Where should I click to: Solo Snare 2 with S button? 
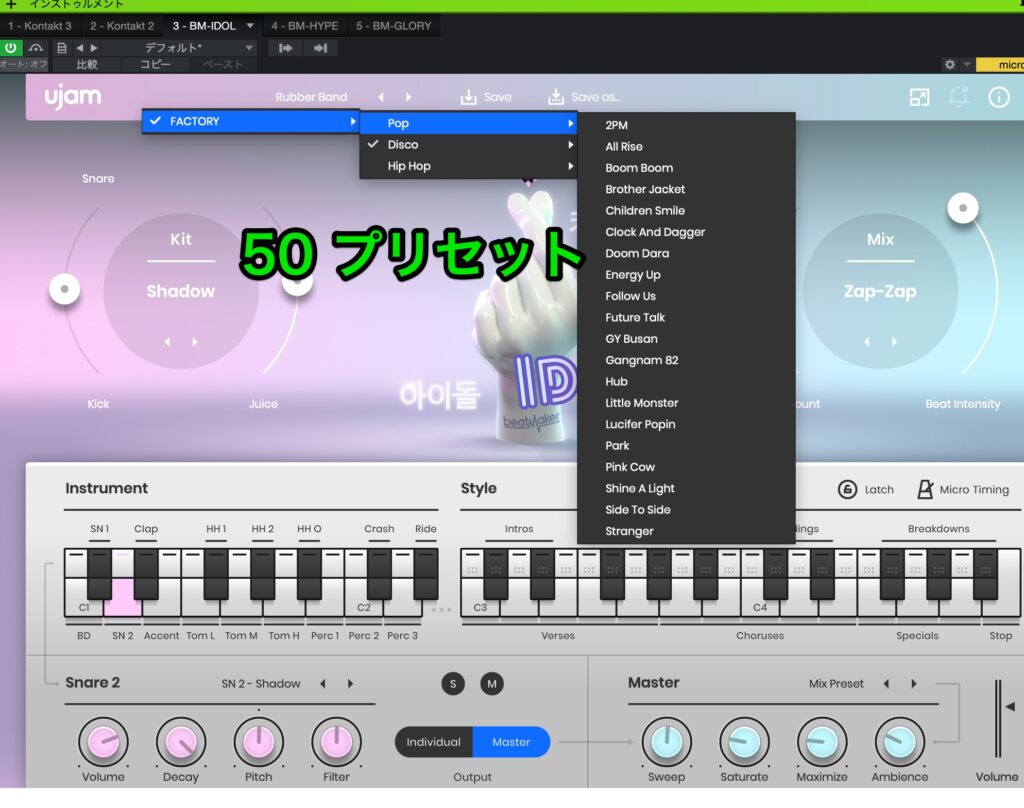[453, 684]
